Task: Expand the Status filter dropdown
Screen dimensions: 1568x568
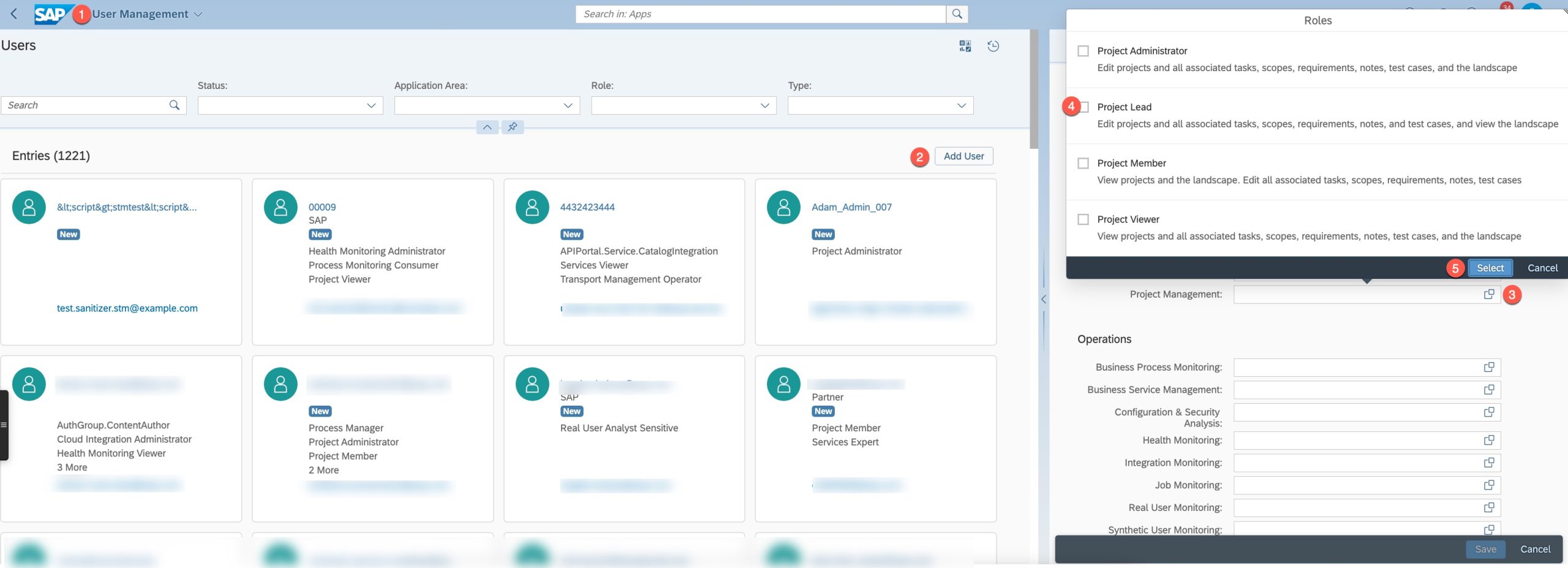Action: (371, 105)
